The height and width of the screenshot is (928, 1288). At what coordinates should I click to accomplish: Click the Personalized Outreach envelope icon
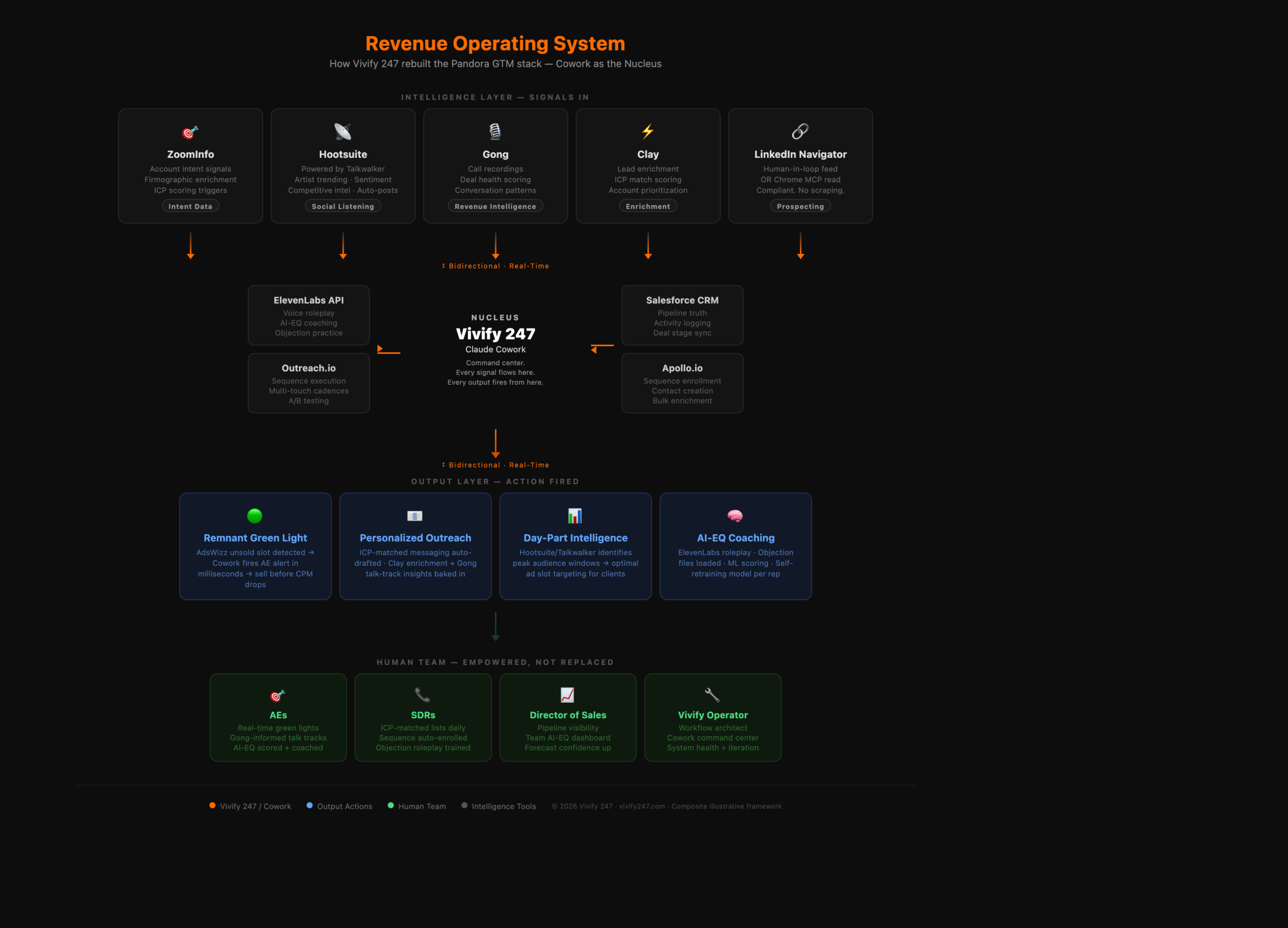[415, 516]
